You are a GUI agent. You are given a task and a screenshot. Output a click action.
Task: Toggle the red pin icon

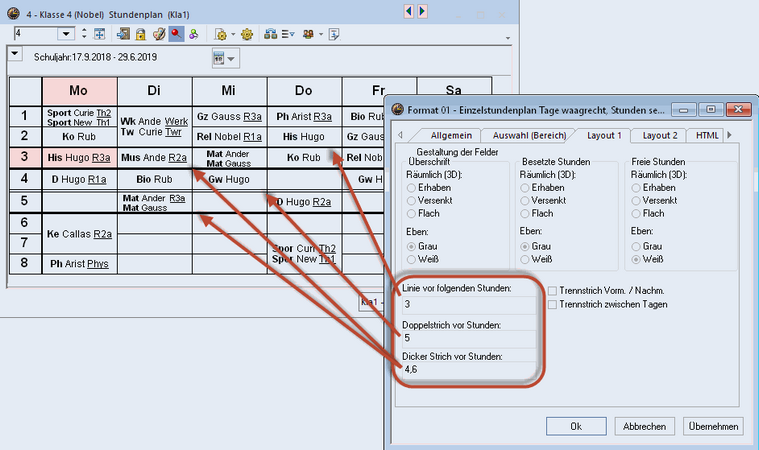click(176, 34)
